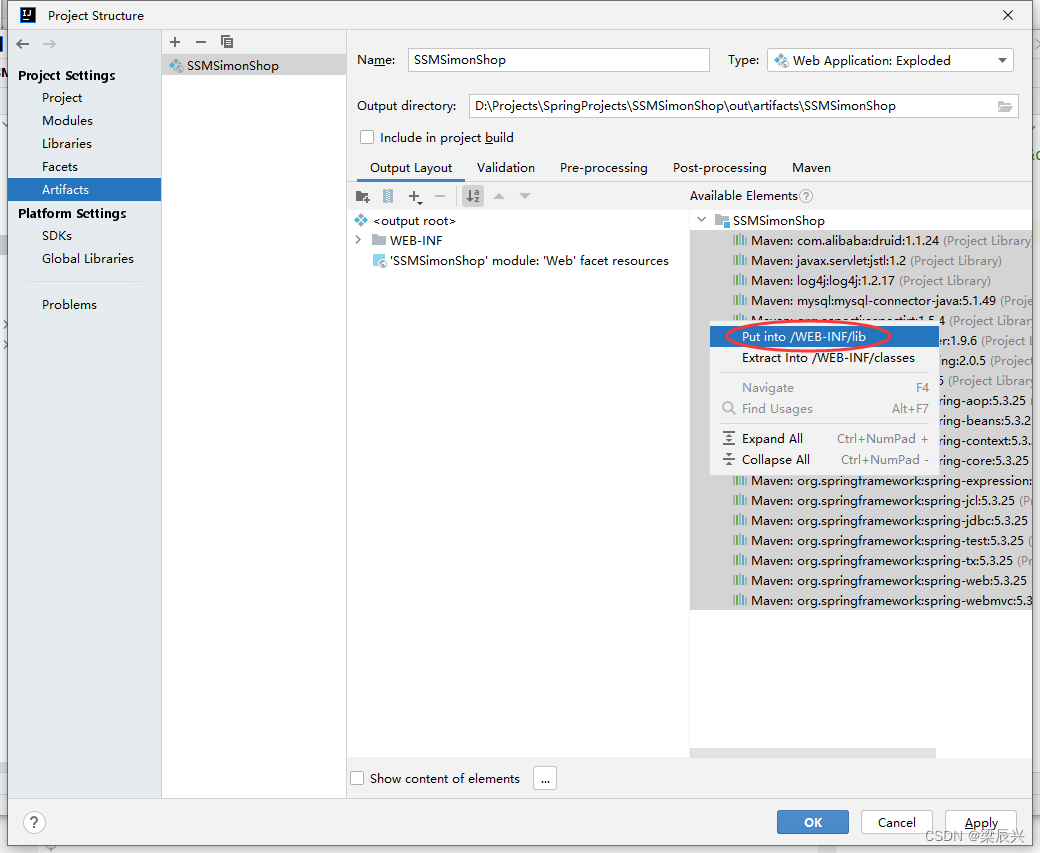Toggle sort elements by names and types
Image resolution: width=1040 pixels, height=853 pixels.
point(473,196)
